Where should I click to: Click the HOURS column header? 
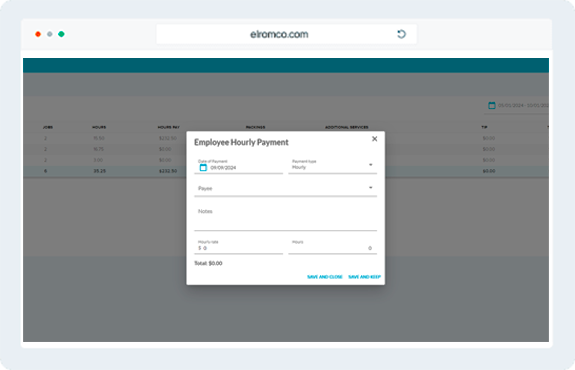point(99,127)
